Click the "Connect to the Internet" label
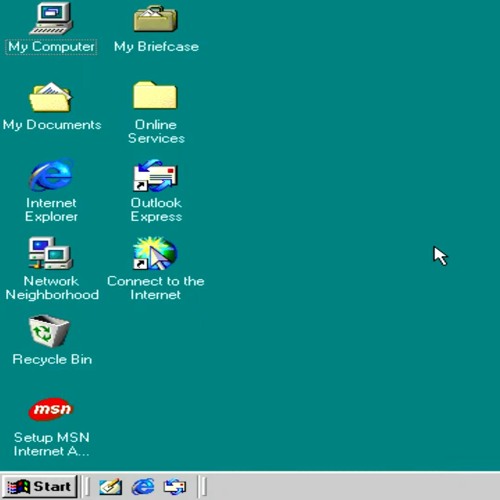This screenshot has height=500, width=500. pyautogui.click(x=156, y=288)
